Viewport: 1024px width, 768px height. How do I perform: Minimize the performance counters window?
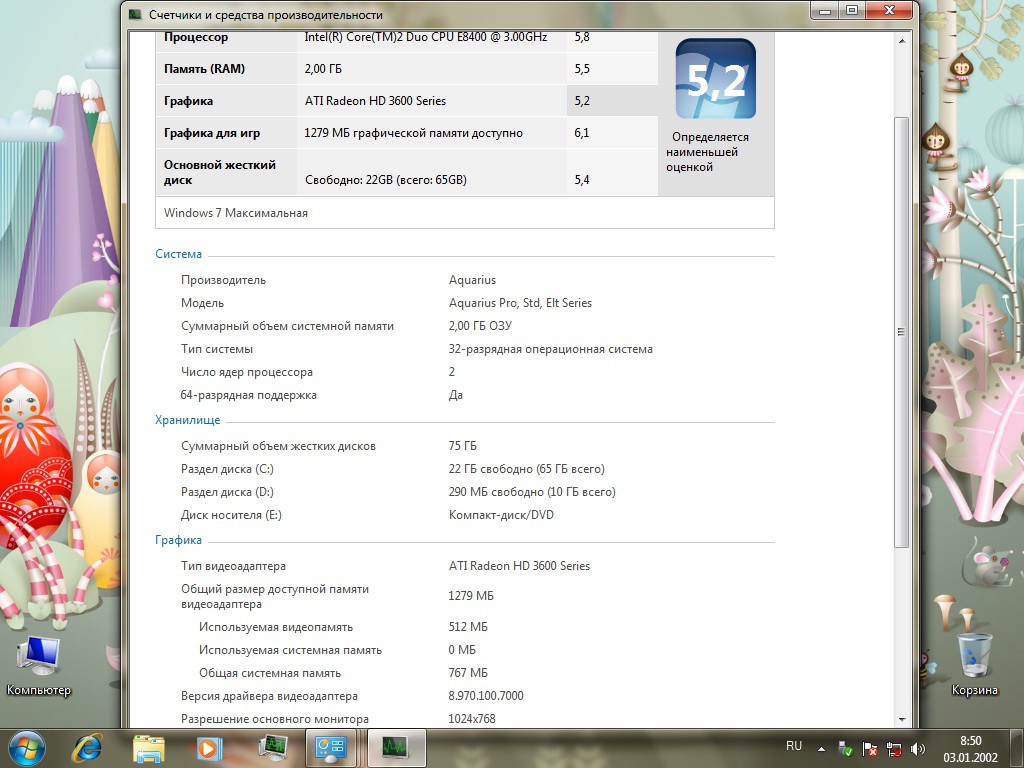pos(825,10)
